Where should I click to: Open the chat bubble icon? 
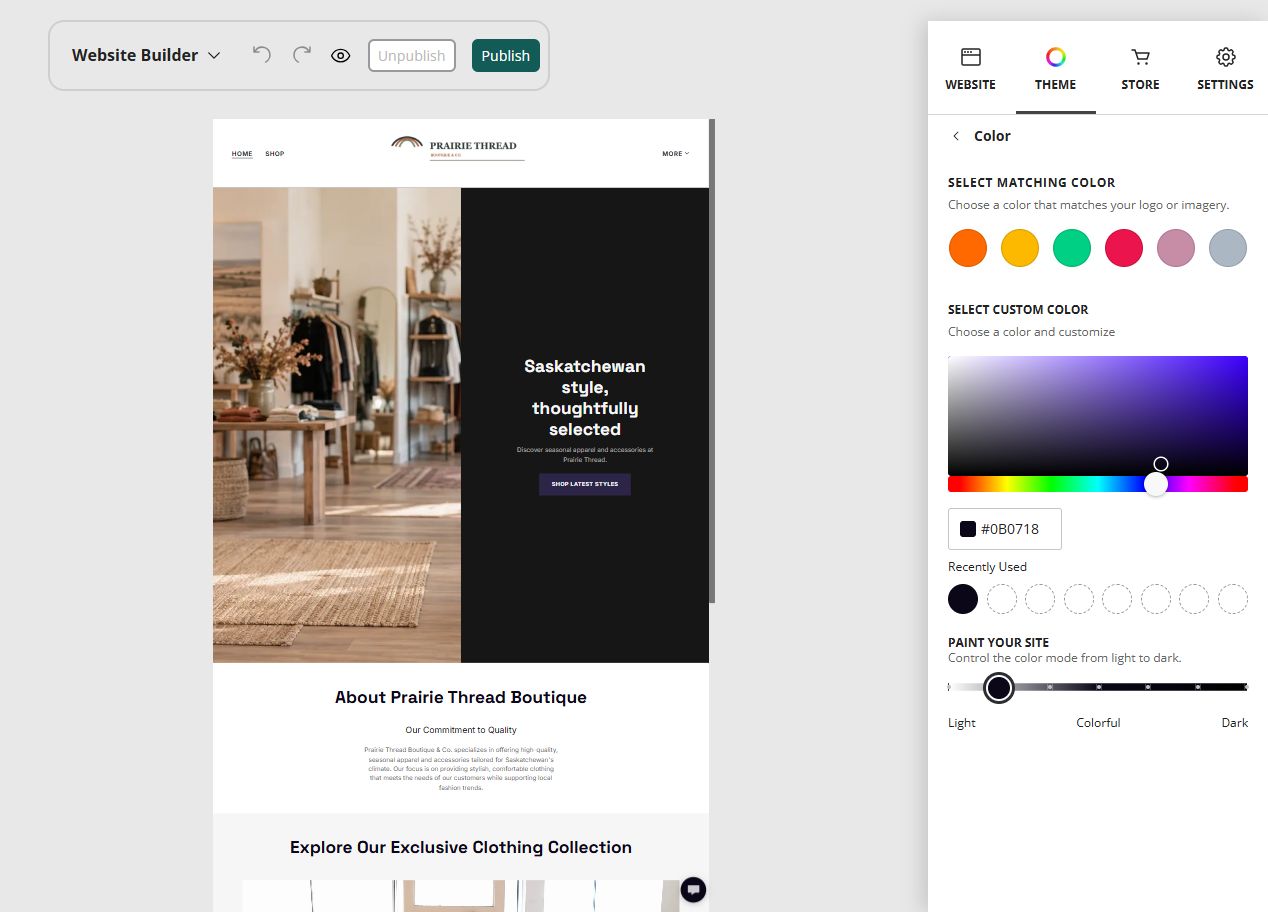pyautogui.click(x=694, y=890)
